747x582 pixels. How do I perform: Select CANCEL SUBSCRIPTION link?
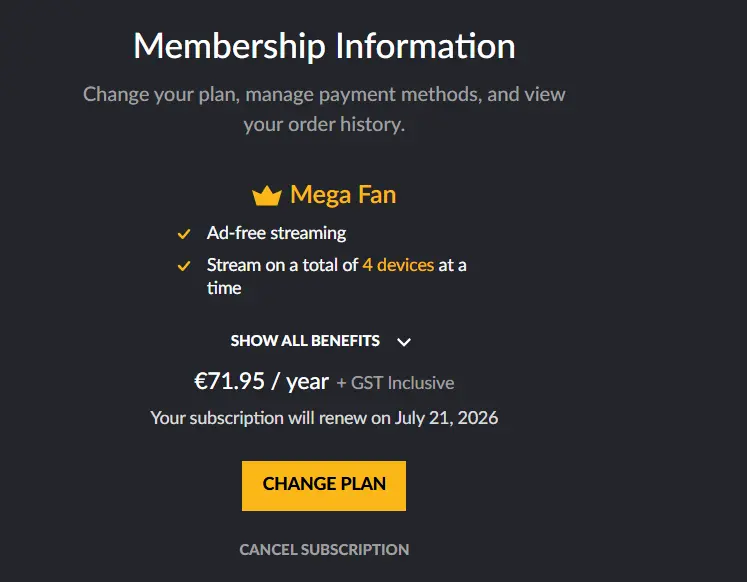(x=324, y=550)
